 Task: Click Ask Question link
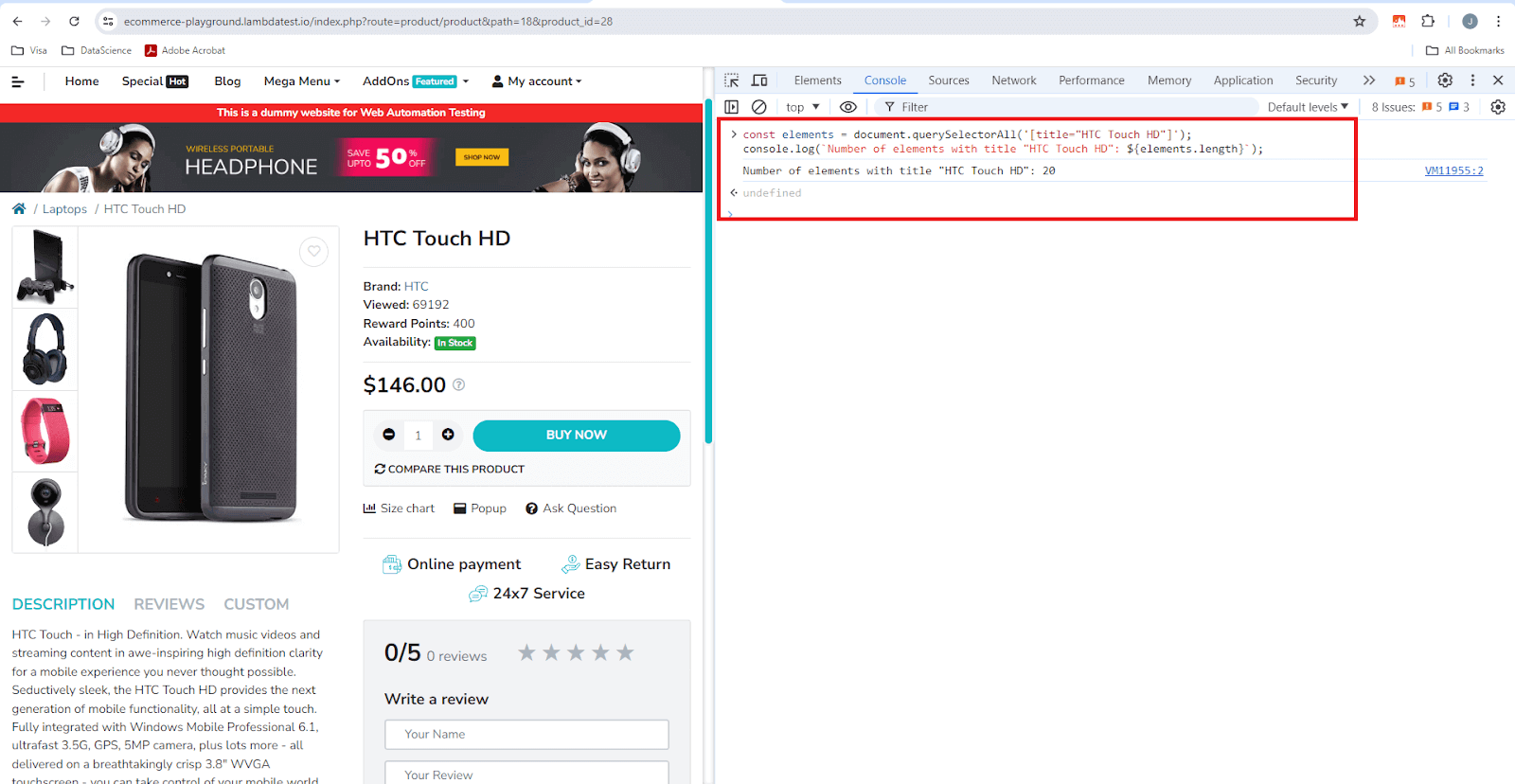571,508
